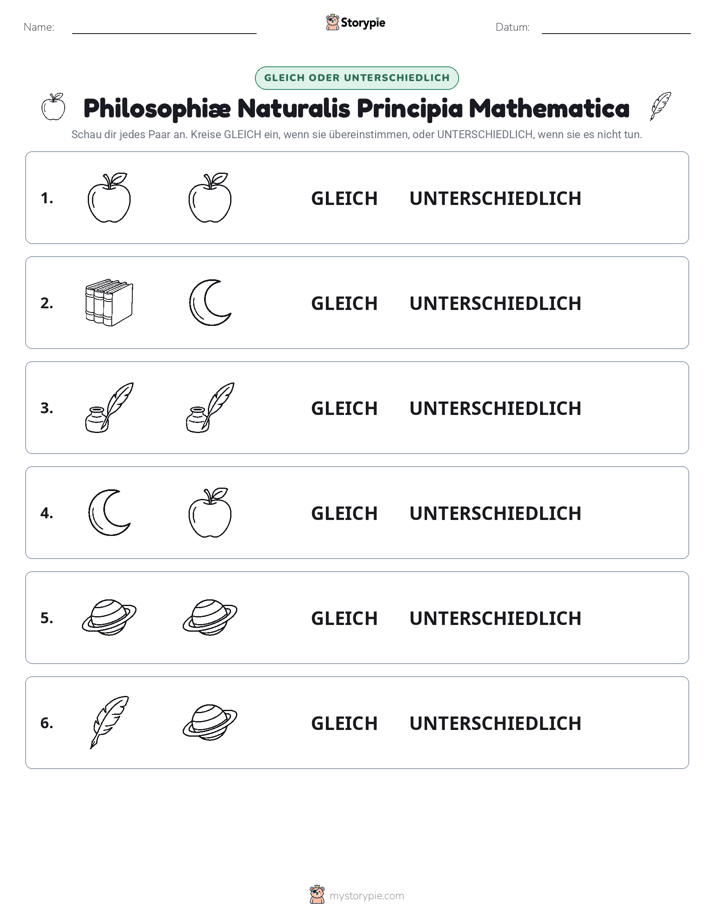Click the Storypie logo at top
Screen dimensions: 714x924
tap(355, 22)
